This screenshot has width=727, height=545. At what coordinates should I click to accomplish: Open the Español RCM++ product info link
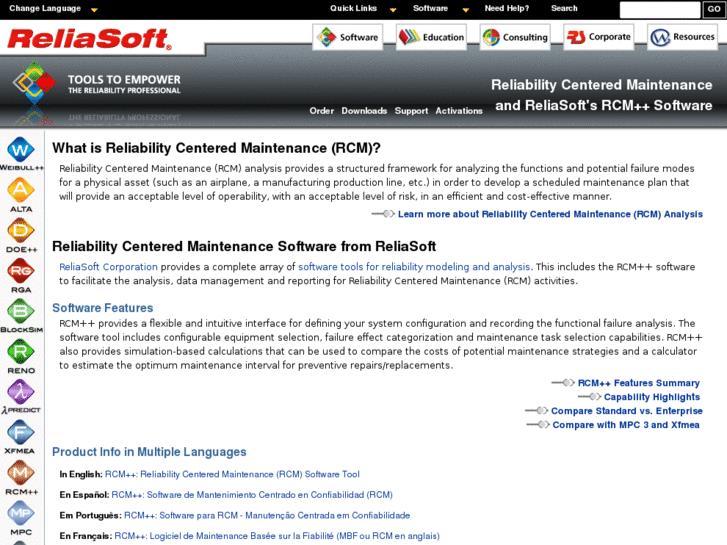(x=252, y=494)
